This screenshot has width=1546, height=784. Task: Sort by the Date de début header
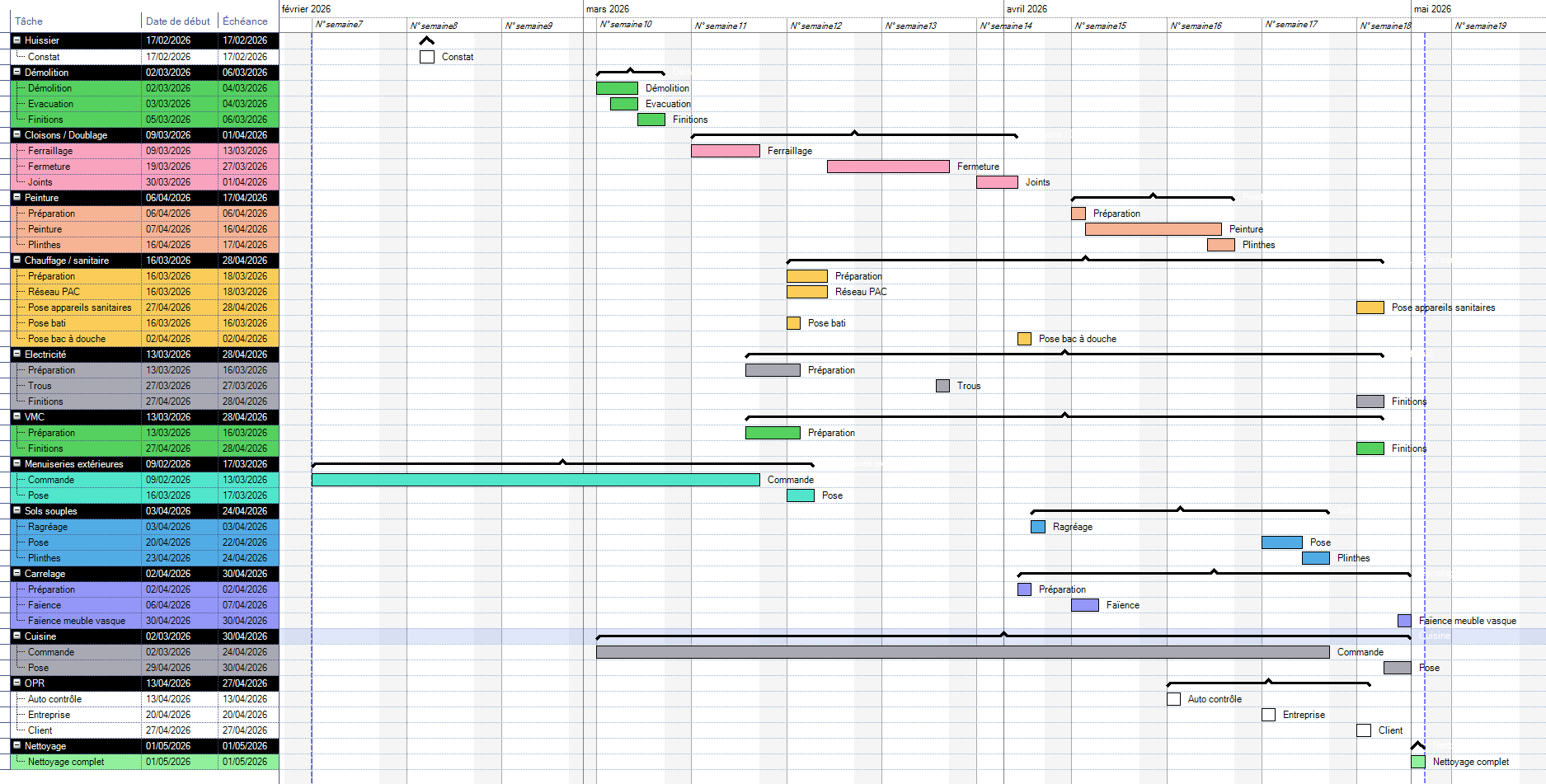tap(179, 21)
